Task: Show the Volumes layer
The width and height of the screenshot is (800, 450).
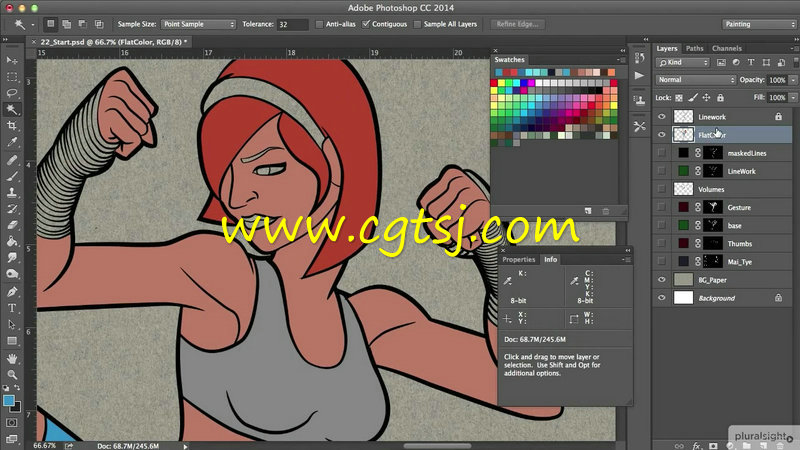Action: (x=662, y=189)
